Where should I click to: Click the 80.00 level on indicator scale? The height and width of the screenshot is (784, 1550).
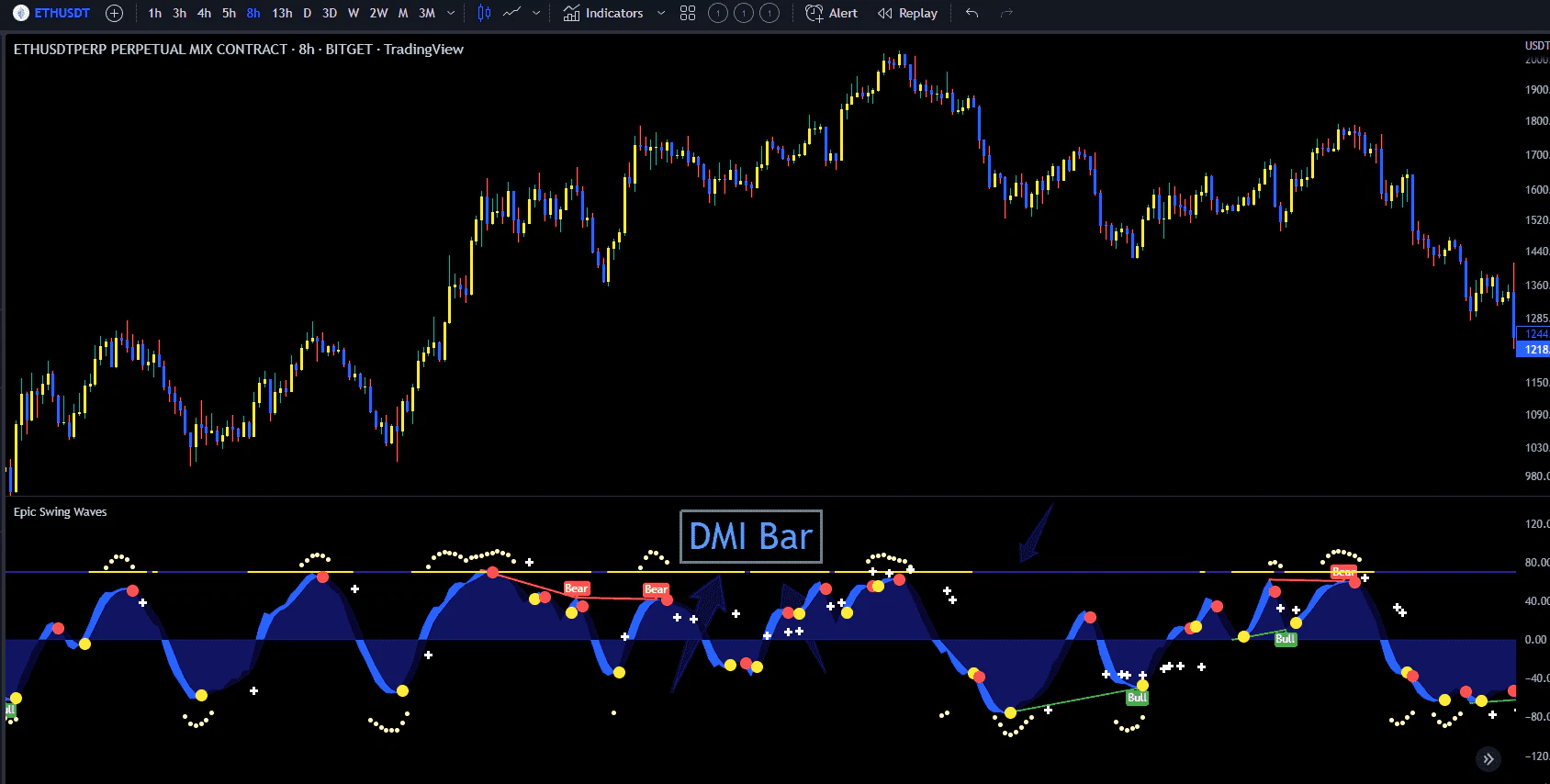coord(1536,563)
